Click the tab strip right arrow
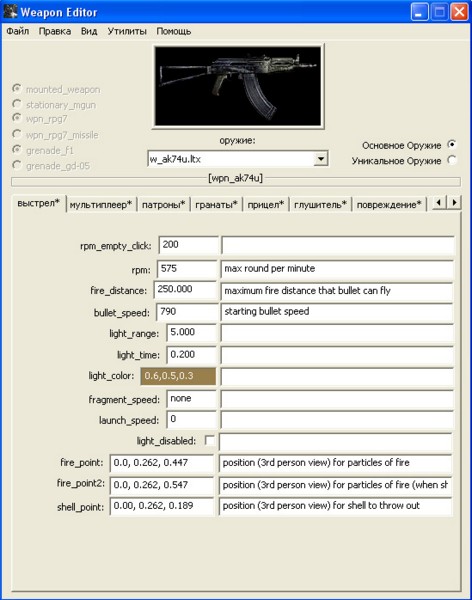 click(x=454, y=202)
